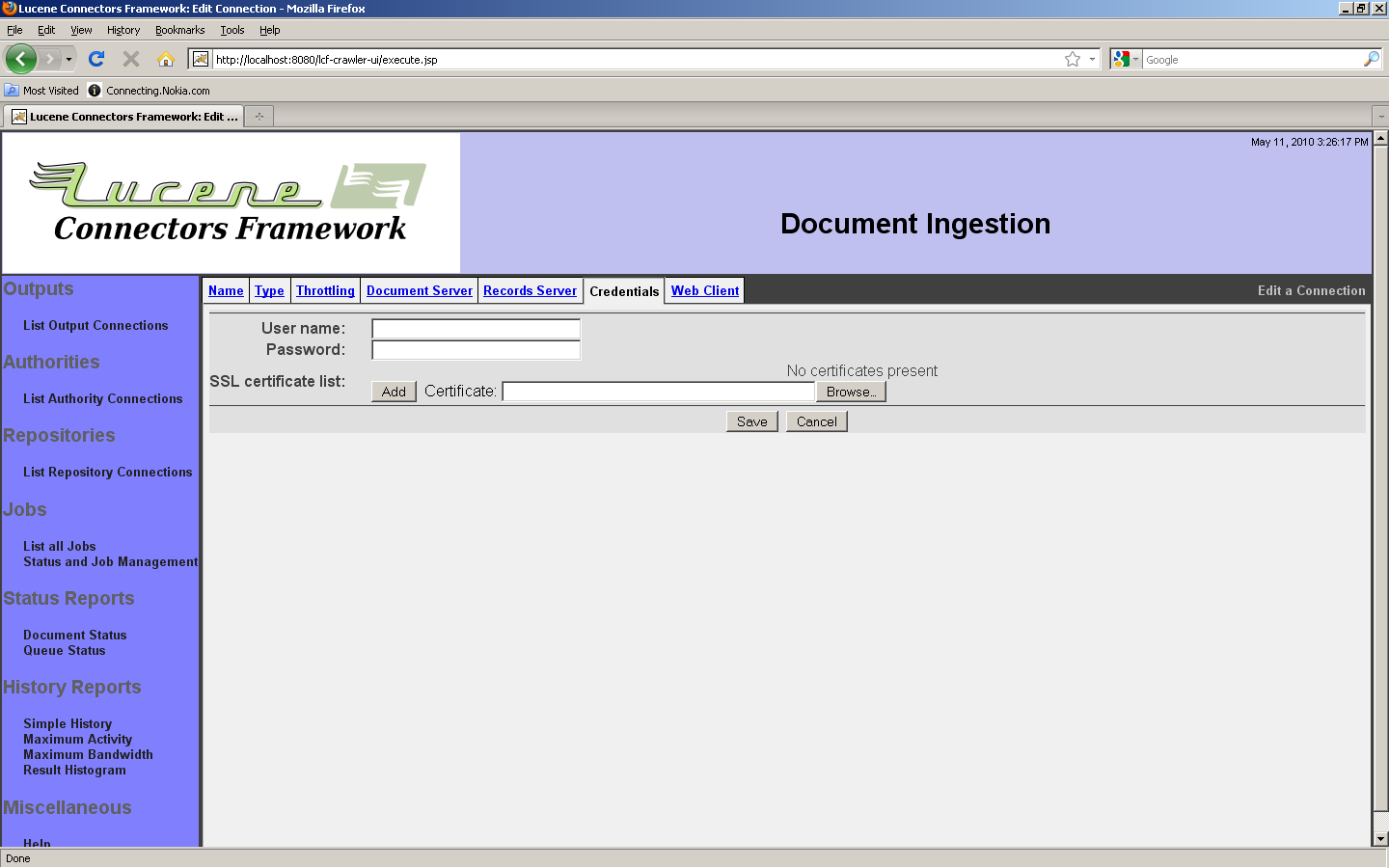1389x868 pixels.
Task: Switch to the Throttling tab
Action: pos(325,290)
